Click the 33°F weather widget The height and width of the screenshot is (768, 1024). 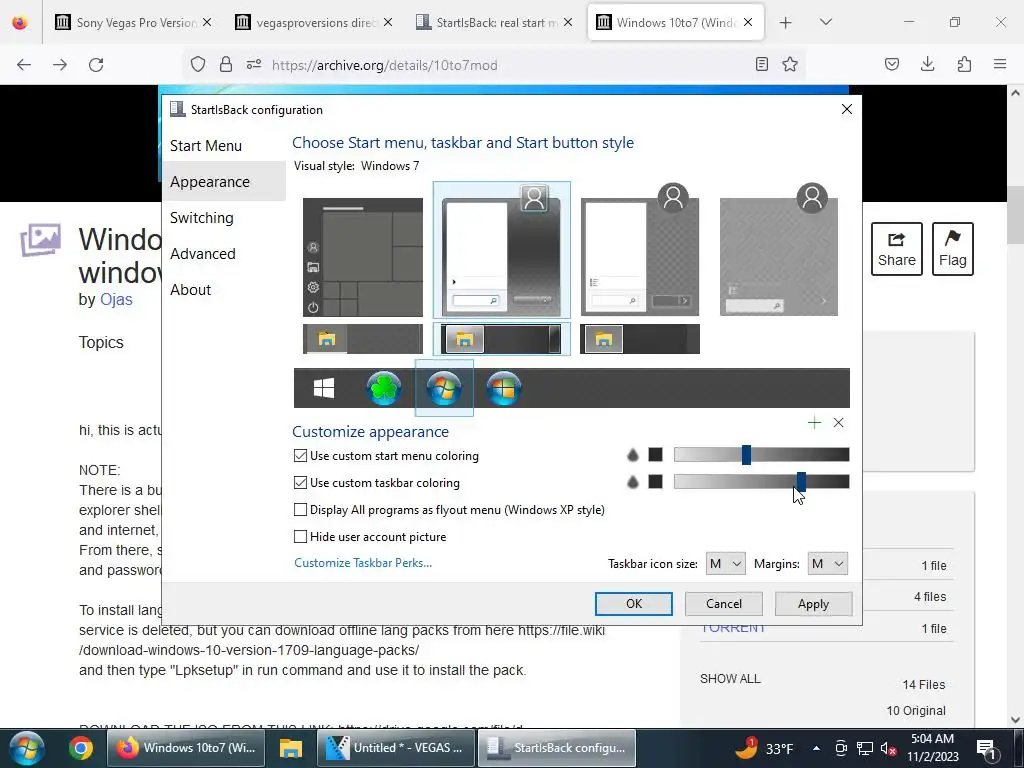764,748
